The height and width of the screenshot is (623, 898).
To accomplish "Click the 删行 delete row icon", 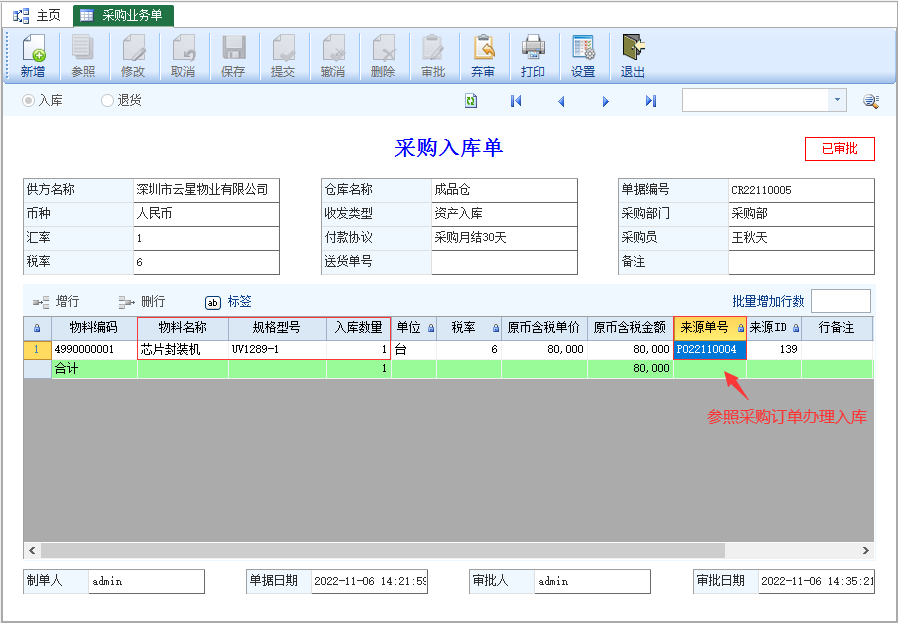I will click(x=127, y=302).
